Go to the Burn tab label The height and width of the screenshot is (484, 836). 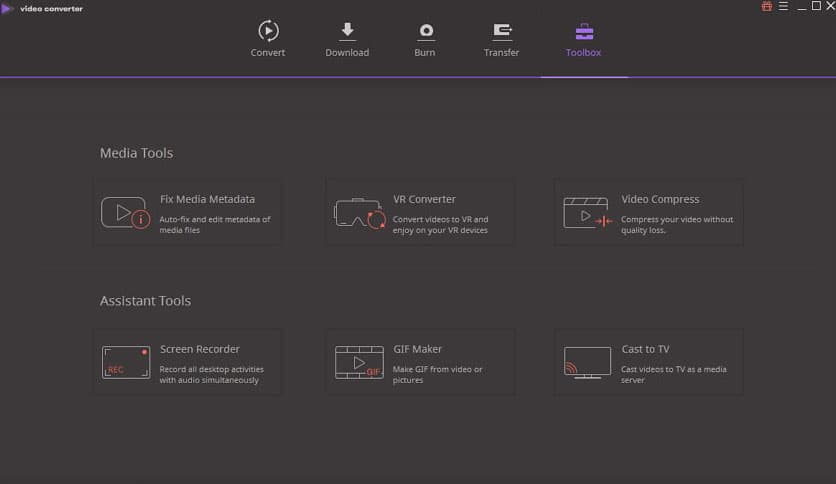tap(425, 52)
